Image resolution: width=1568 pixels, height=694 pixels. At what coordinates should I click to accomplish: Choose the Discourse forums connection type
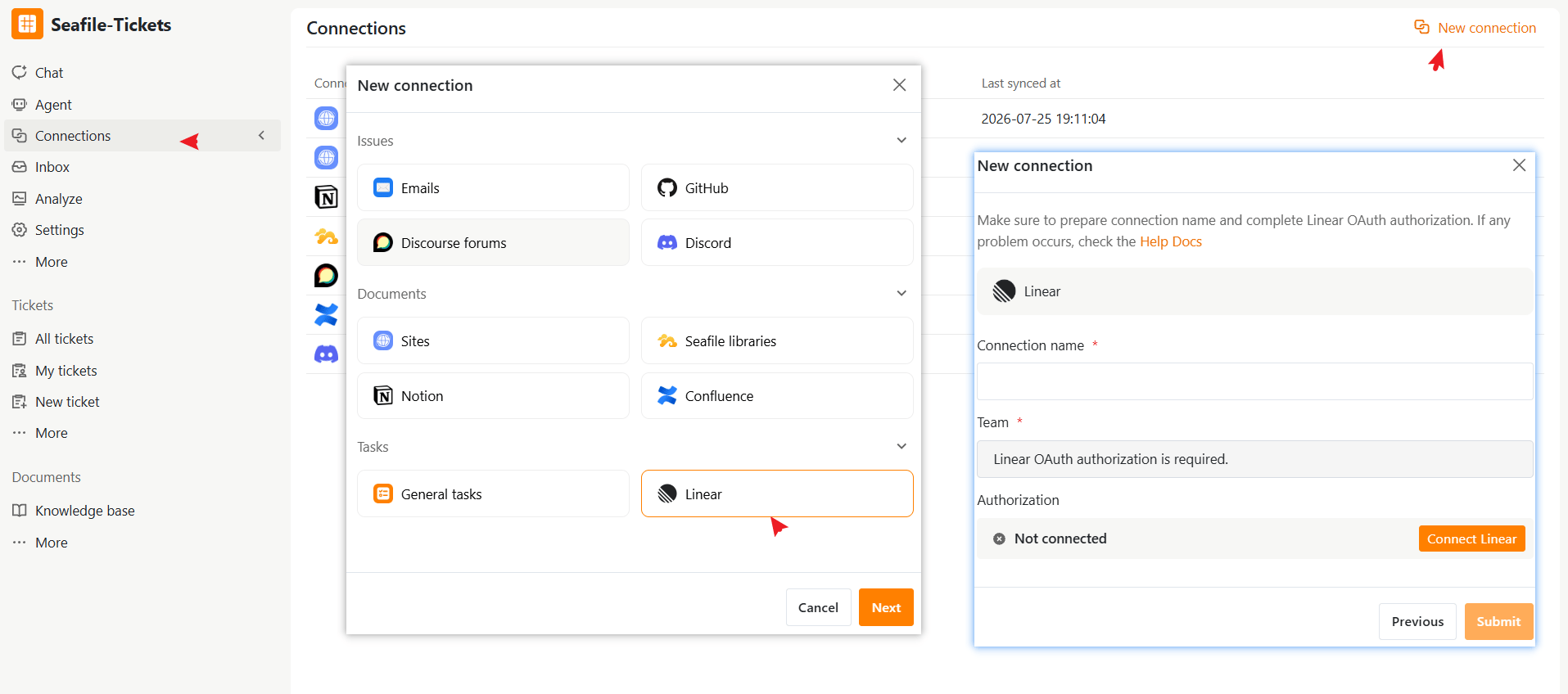coord(493,243)
